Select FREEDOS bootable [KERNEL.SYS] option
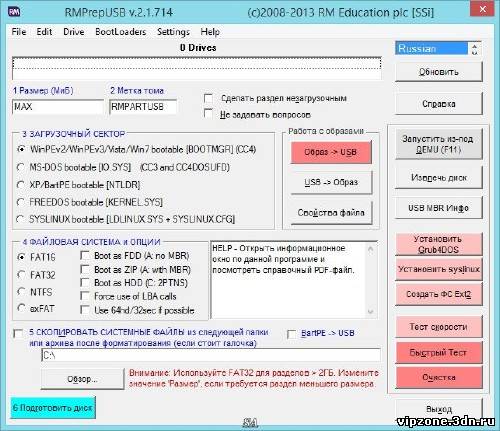500x431 pixels. coord(21,202)
